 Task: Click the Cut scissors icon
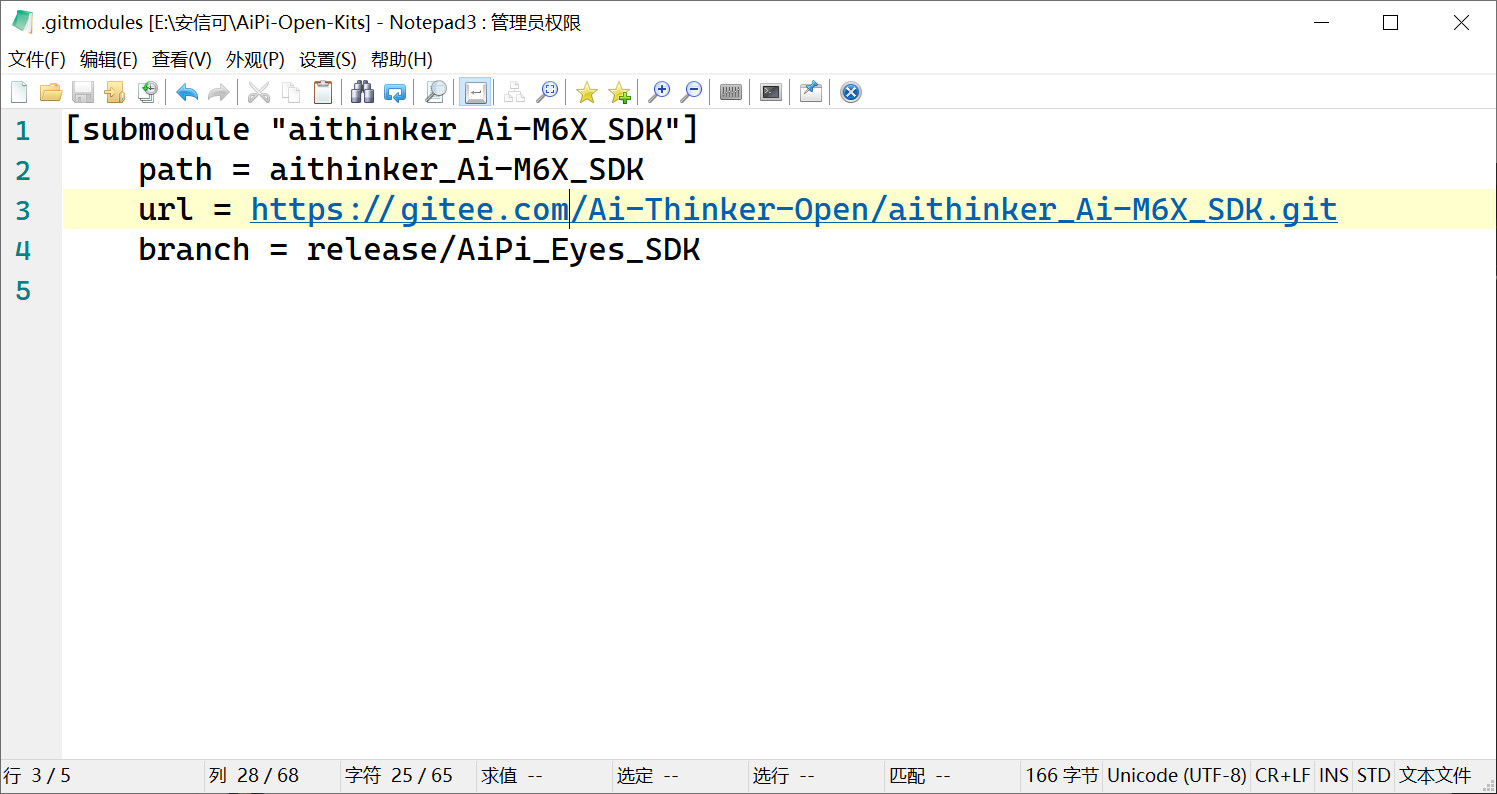coord(259,93)
